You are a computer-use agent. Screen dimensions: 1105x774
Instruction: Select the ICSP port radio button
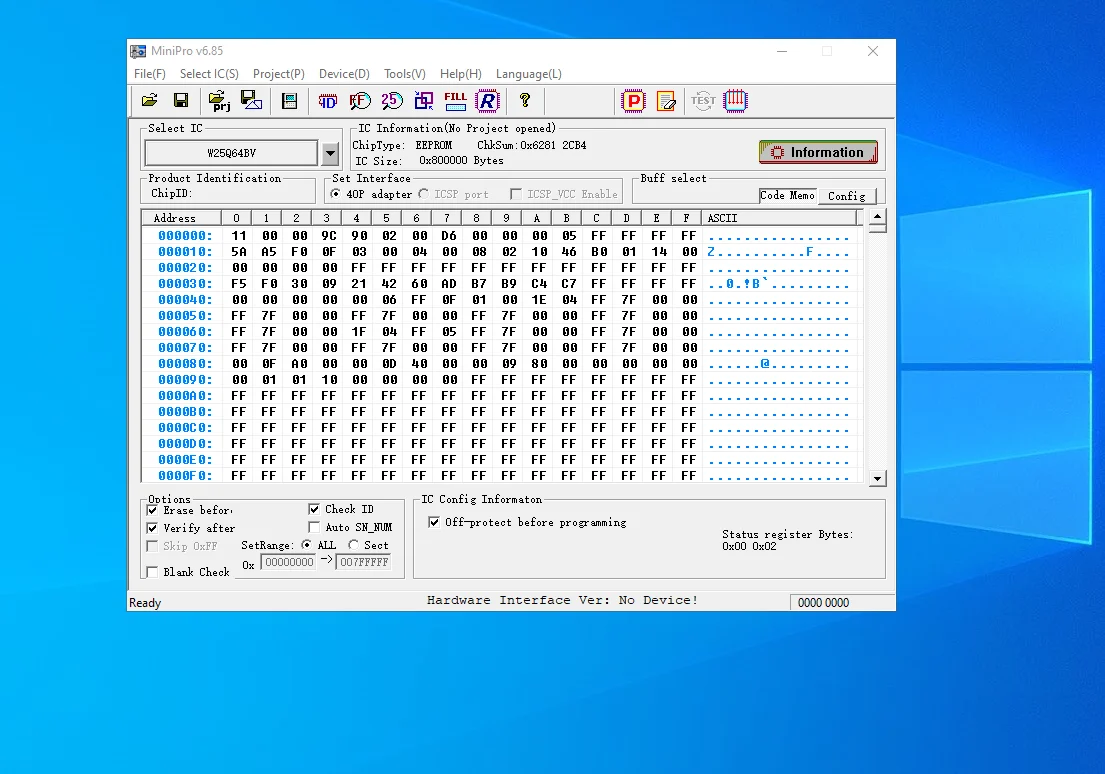[x=424, y=194]
